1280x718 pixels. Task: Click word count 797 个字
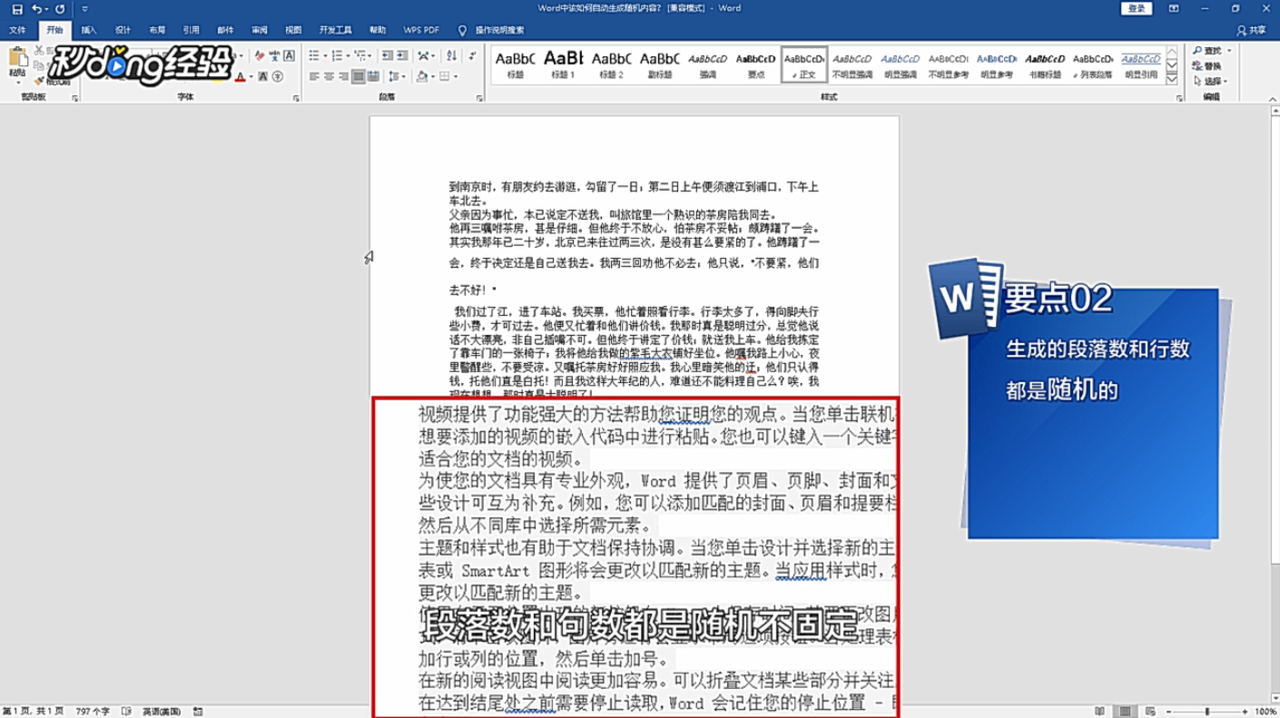click(91, 711)
